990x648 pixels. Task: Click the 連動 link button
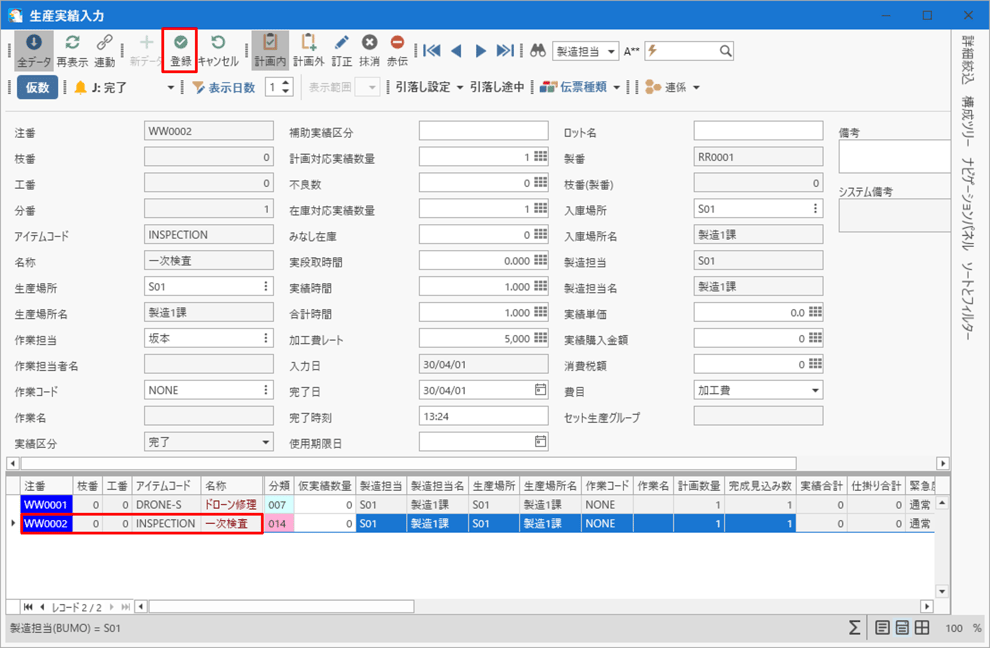point(104,49)
